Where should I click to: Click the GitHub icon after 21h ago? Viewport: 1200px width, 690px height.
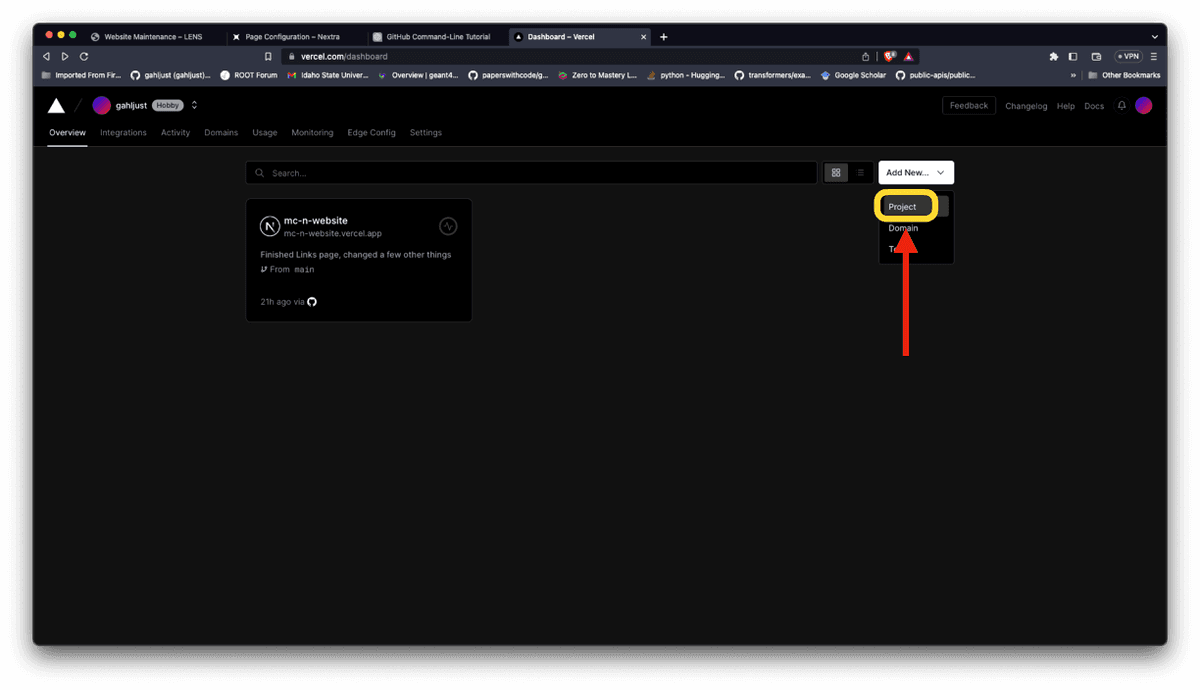(x=312, y=302)
